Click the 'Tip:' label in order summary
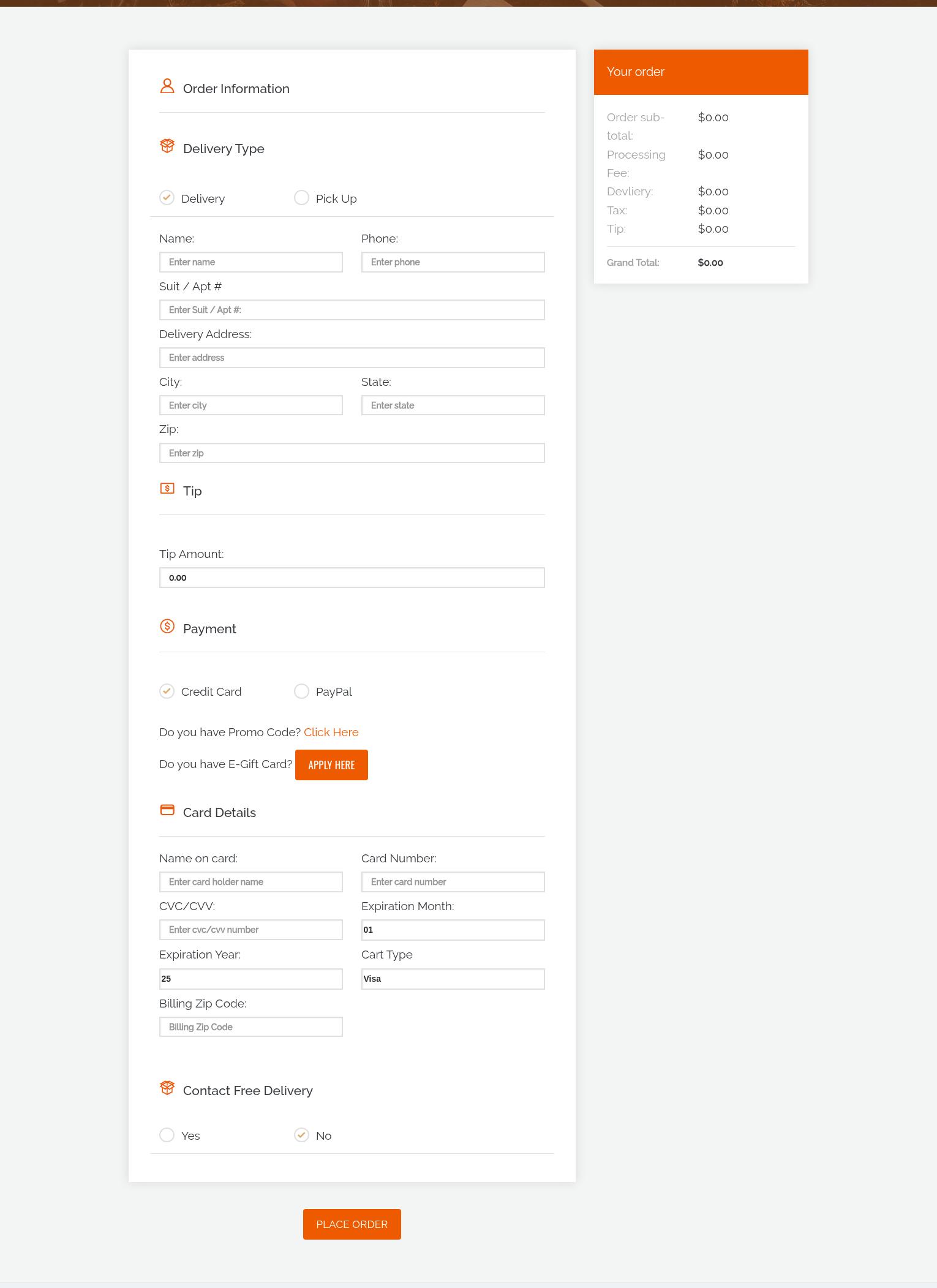Screen dimensions: 937x1288 [617, 229]
